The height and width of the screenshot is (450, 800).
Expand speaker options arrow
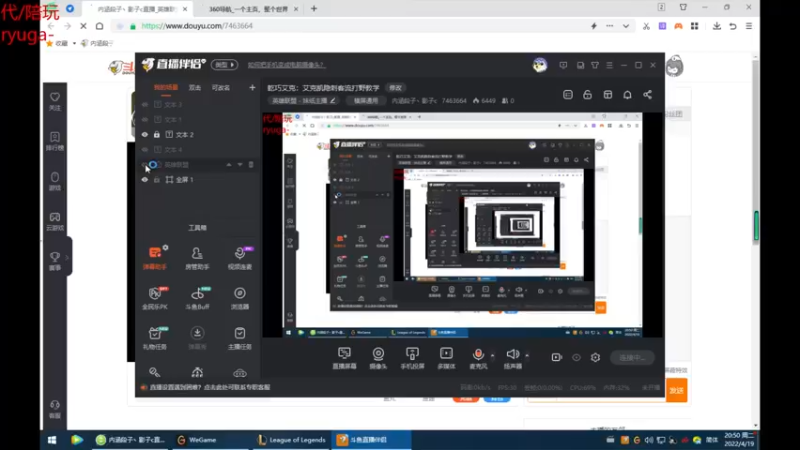(x=527, y=355)
